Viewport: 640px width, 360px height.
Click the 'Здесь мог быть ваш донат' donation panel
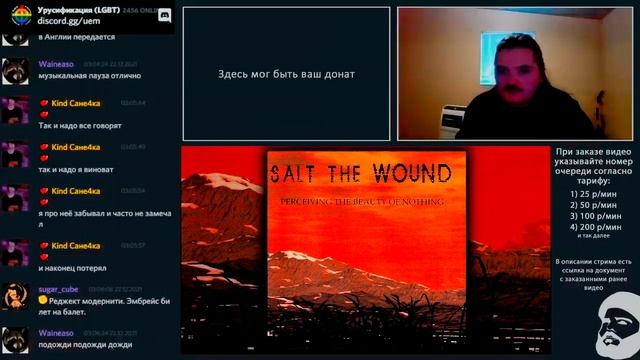coord(286,74)
